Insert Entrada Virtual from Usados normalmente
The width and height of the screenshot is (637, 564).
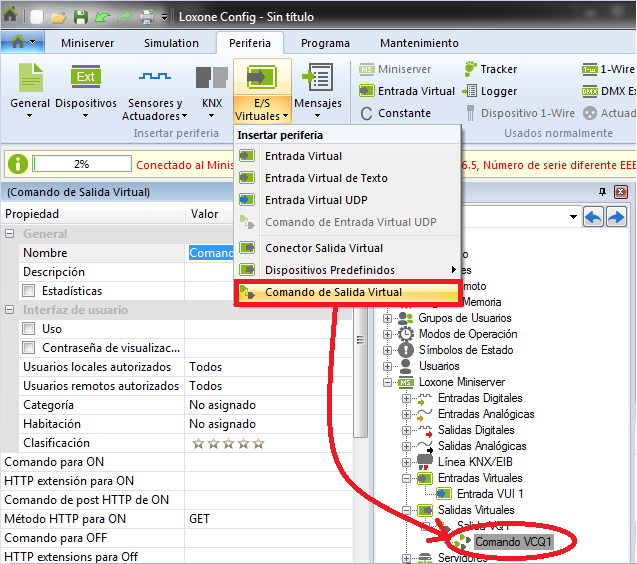click(x=407, y=91)
